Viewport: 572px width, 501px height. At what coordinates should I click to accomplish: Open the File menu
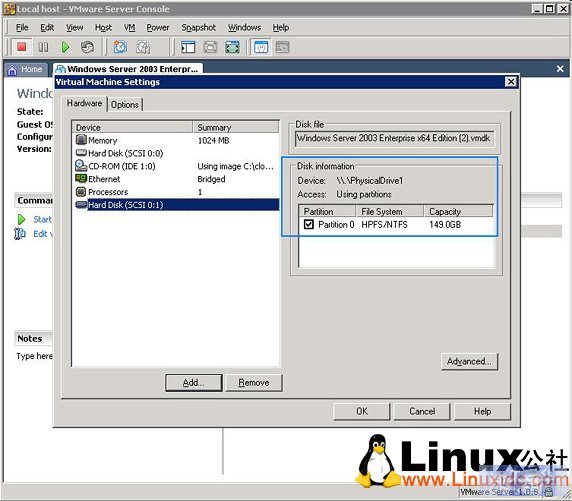coord(22,27)
